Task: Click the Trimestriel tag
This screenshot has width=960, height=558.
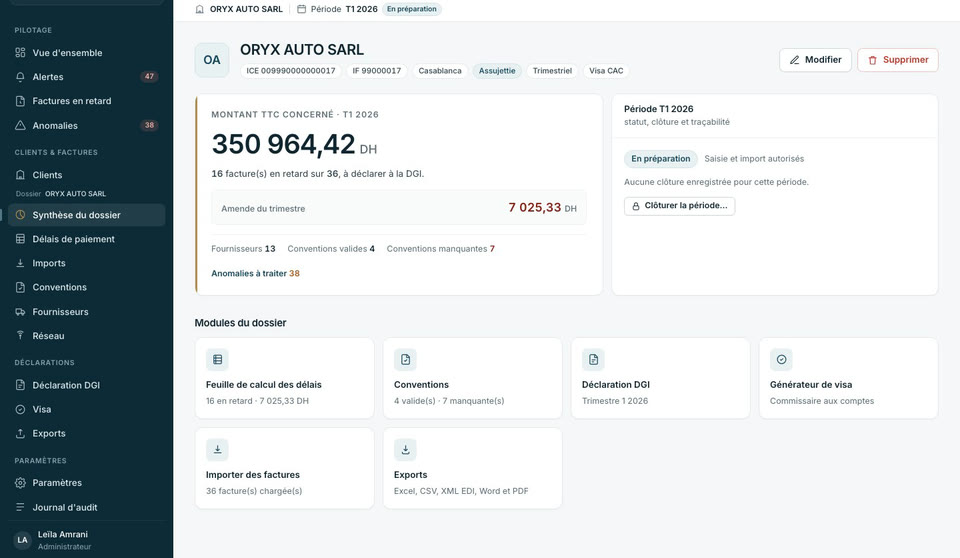Action: [552, 71]
